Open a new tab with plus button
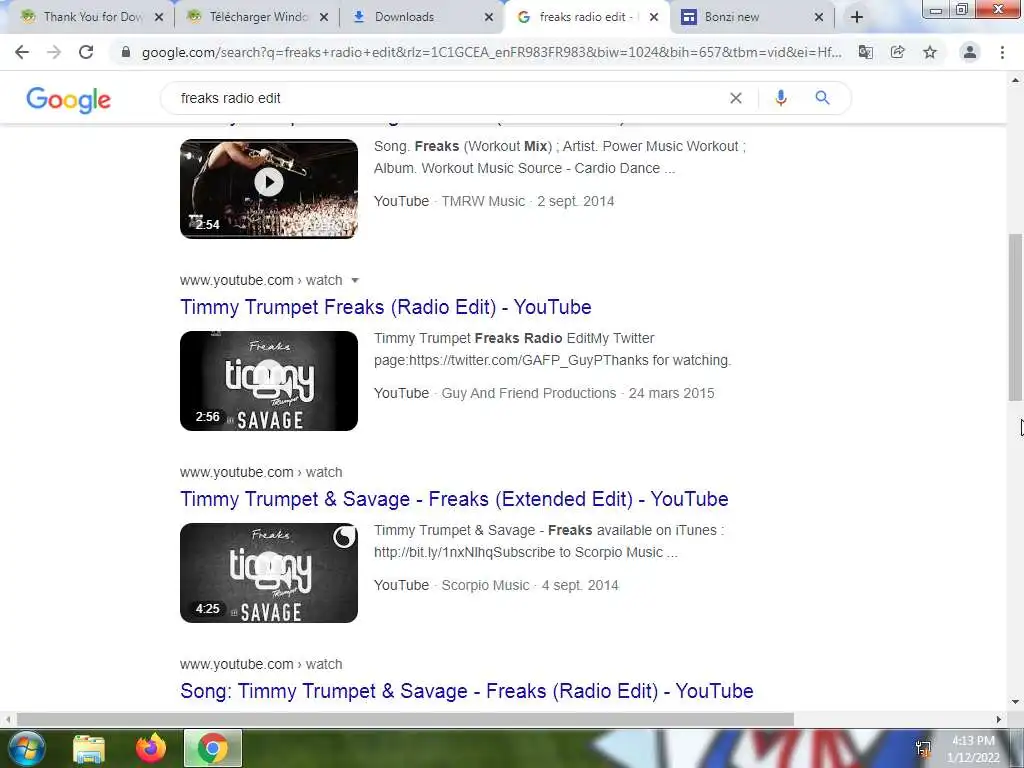The height and width of the screenshot is (768, 1024). pyautogui.click(x=857, y=17)
